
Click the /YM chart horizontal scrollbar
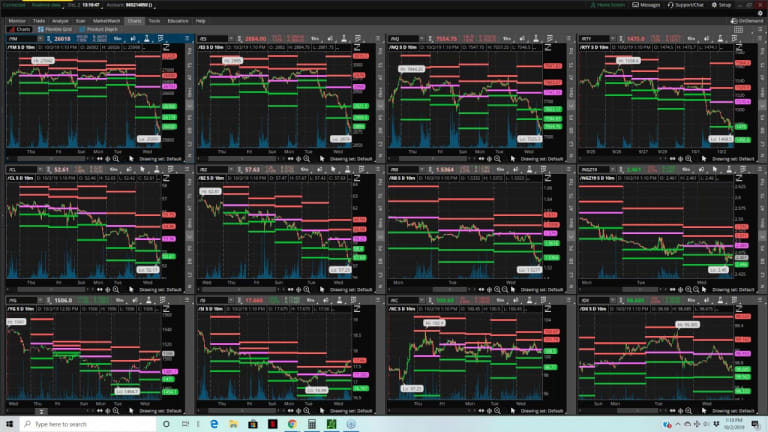(x=51, y=159)
